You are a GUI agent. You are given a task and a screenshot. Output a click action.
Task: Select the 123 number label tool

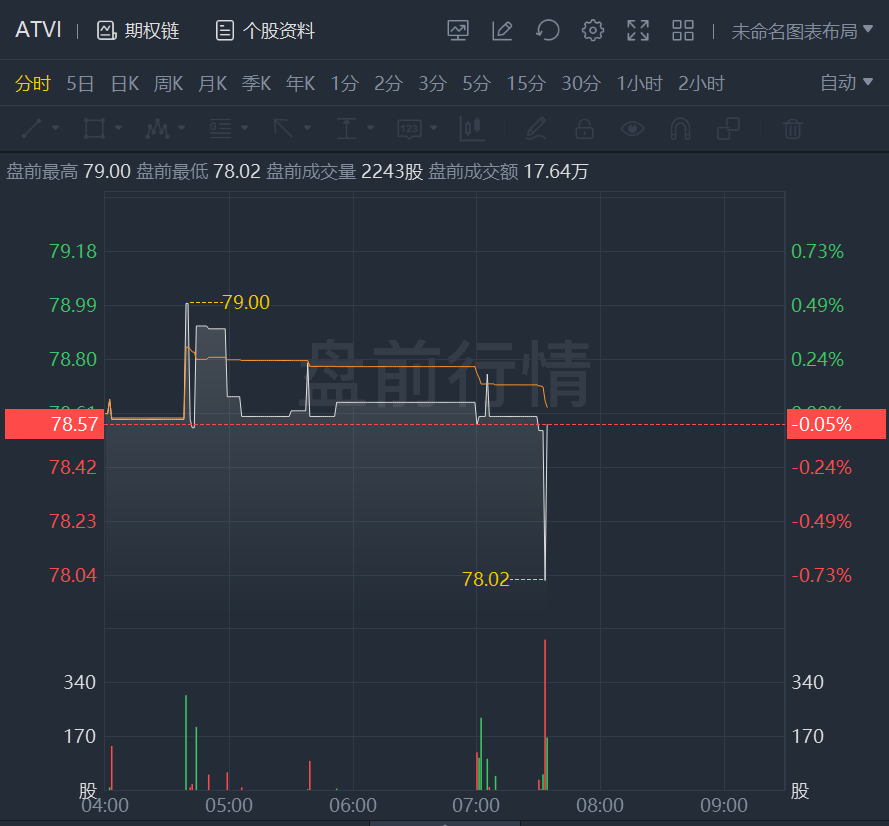(x=409, y=129)
